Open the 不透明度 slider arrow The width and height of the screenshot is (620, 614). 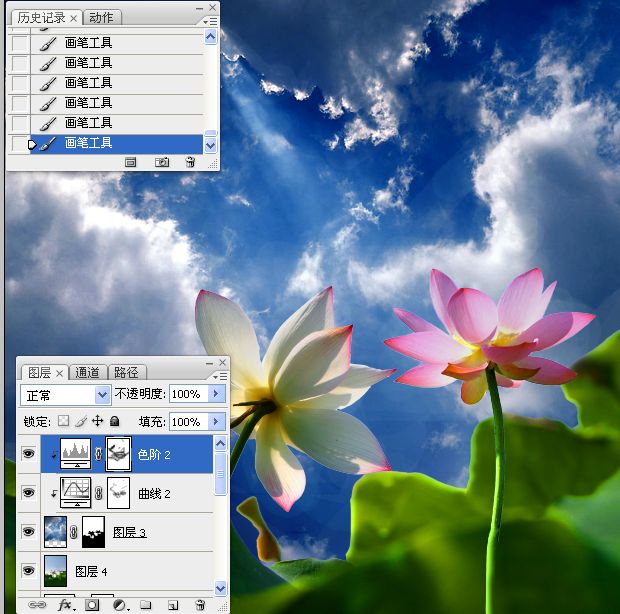coord(217,393)
